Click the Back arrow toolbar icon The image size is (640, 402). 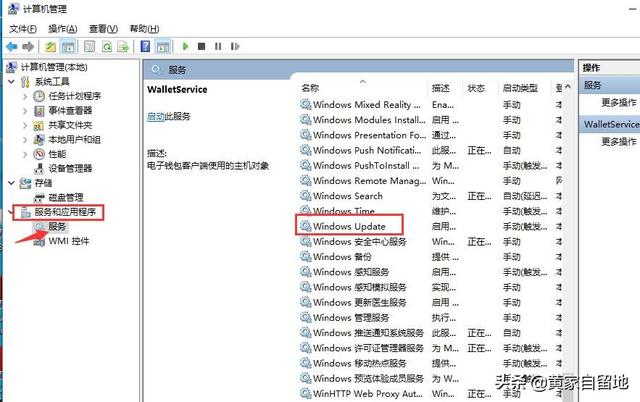point(11,47)
